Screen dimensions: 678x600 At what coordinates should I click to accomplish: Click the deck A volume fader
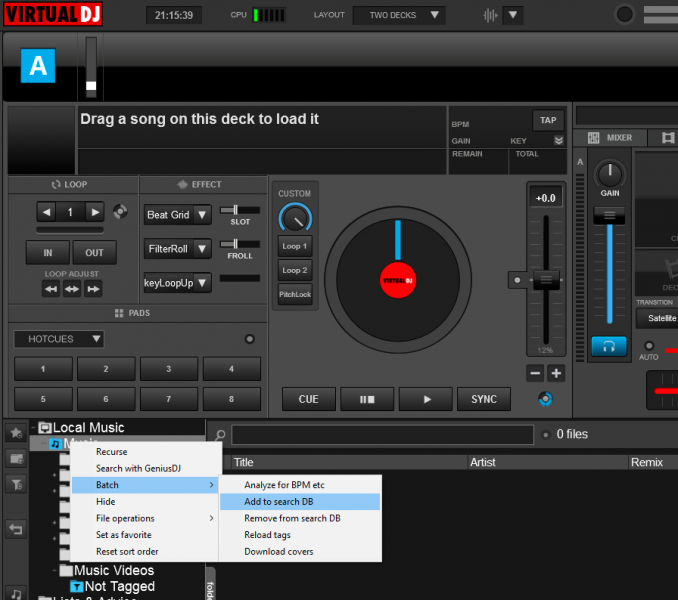click(x=609, y=215)
